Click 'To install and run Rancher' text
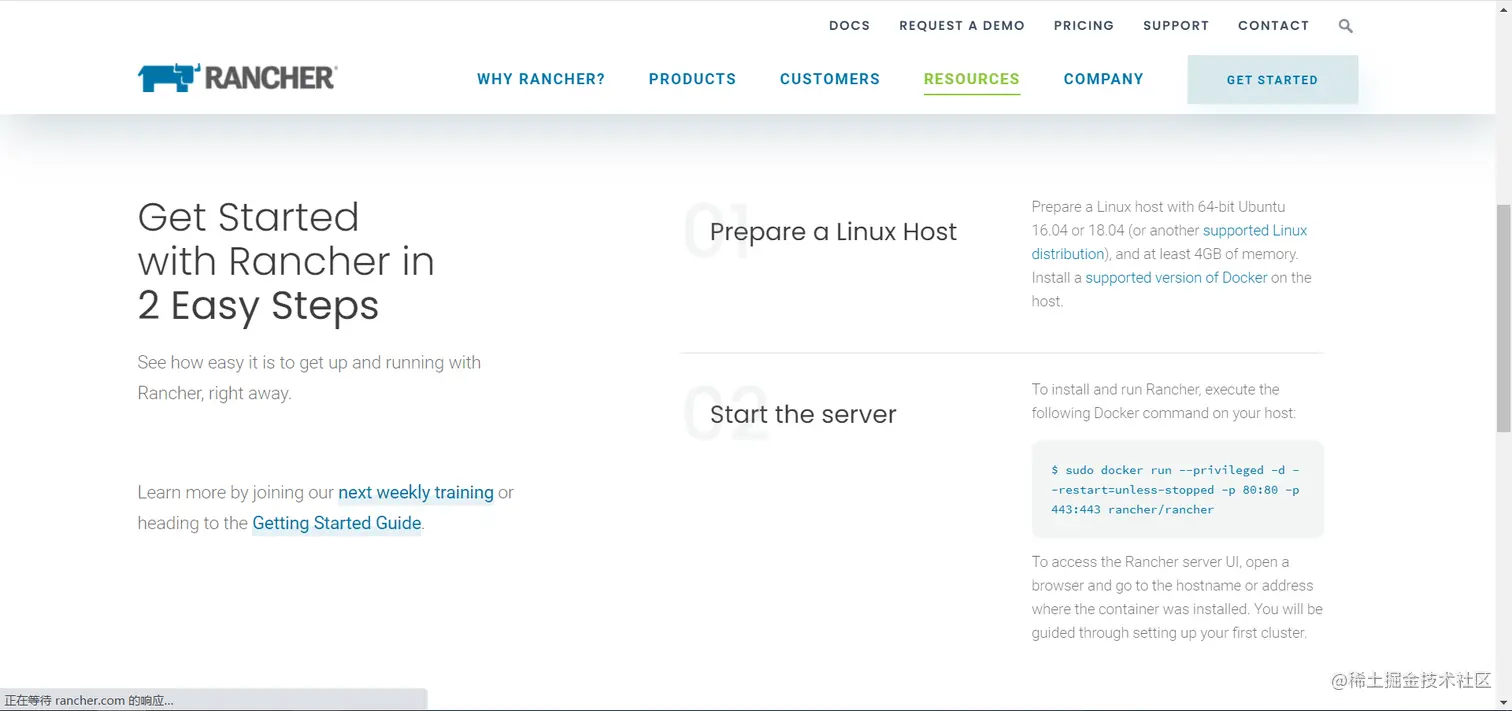1512x711 pixels. 1164,401
